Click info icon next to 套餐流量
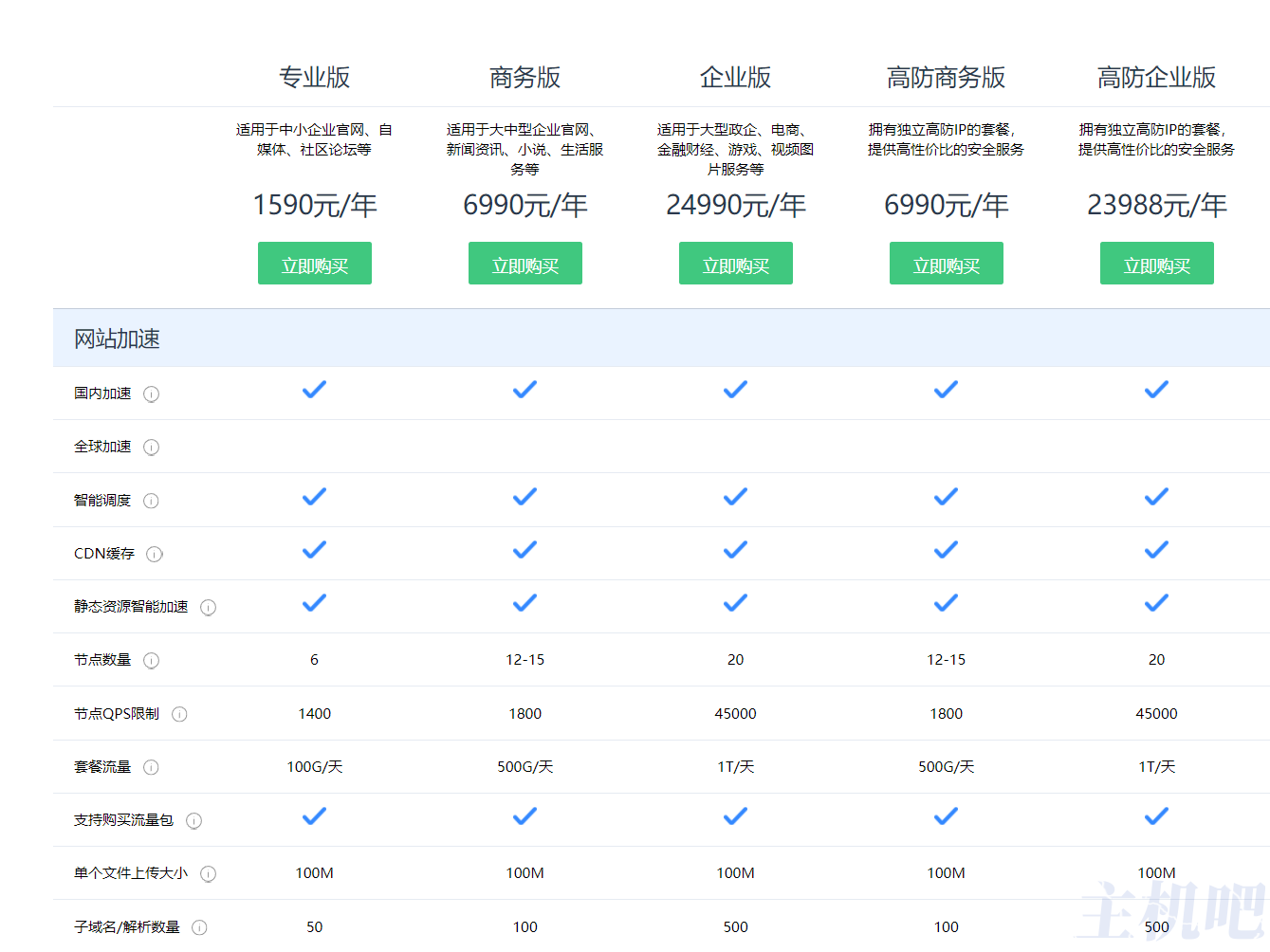 click(x=151, y=767)
